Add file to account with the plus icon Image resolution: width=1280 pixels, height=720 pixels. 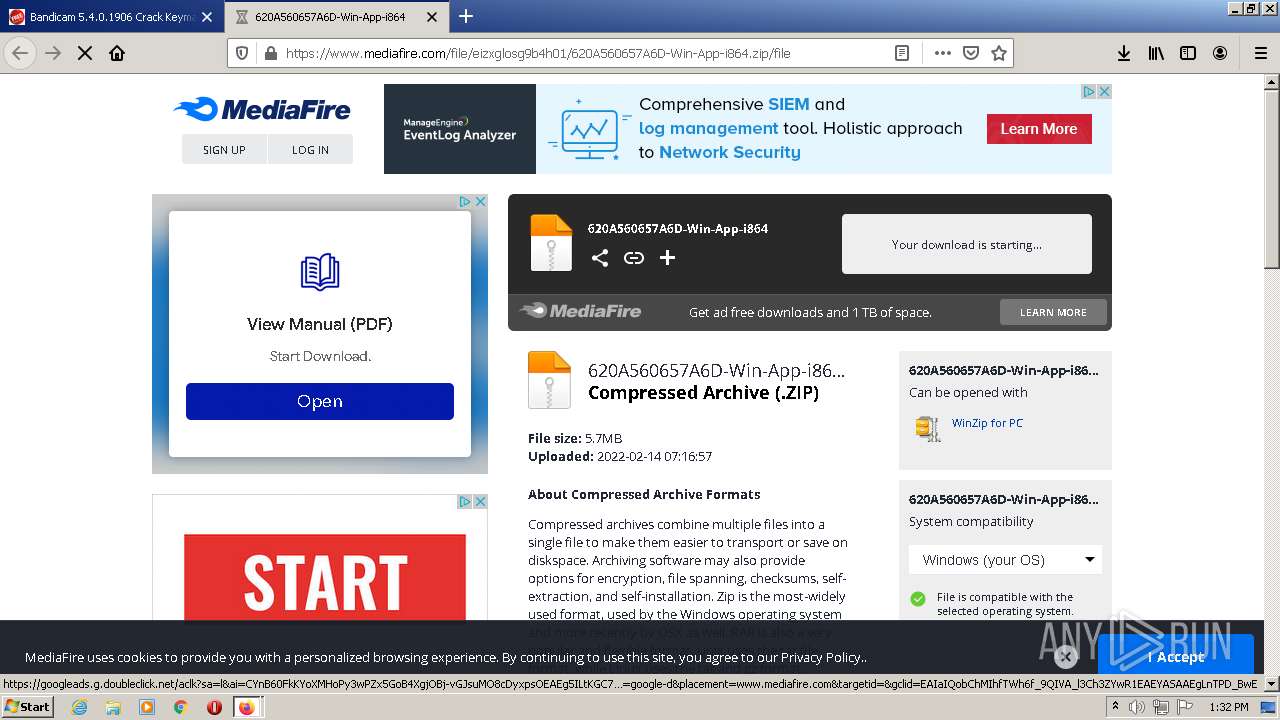pyautogui.click(x=668, y=258)
